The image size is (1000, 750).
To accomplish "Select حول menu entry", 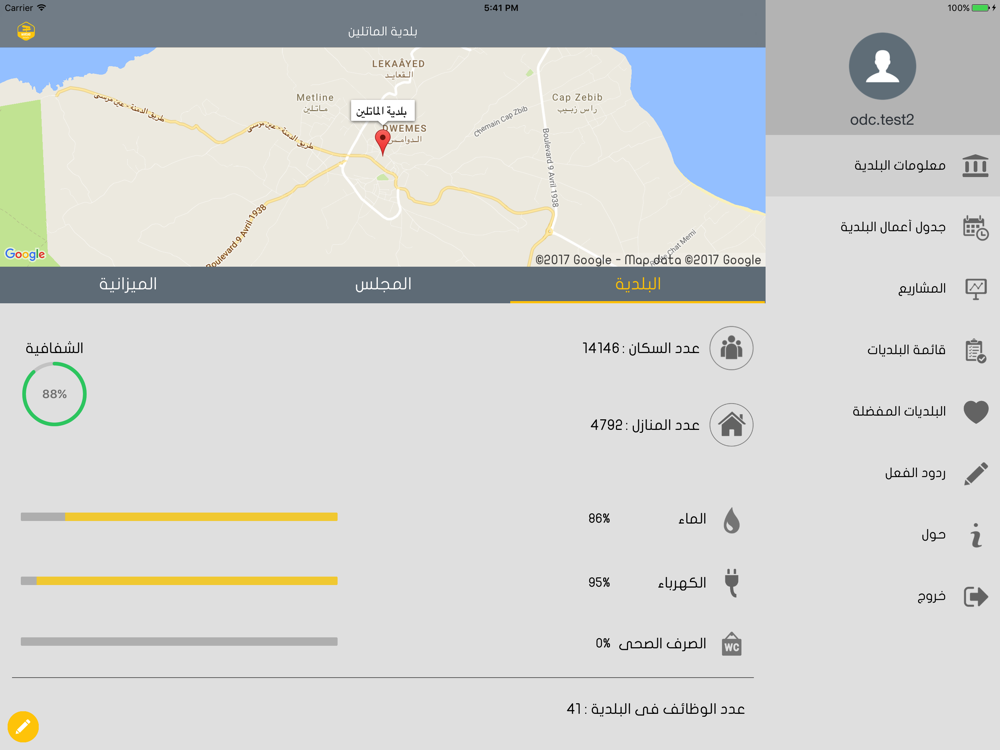I will click(883, 535).
